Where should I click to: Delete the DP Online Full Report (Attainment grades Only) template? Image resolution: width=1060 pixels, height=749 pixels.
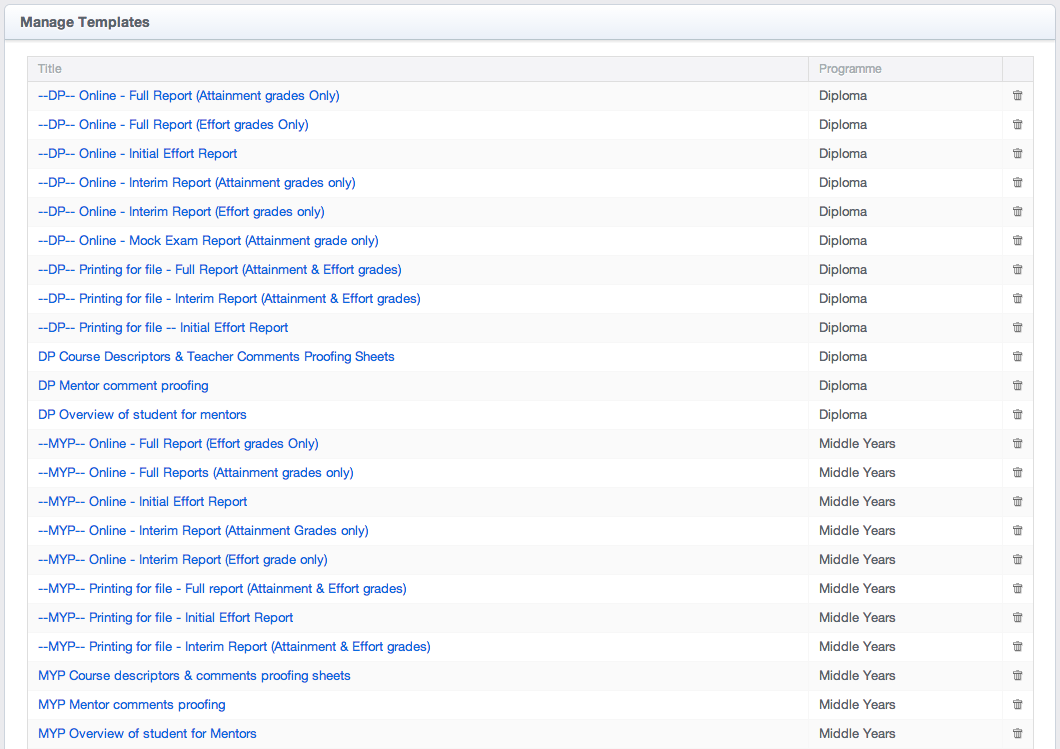point(1017,95)
